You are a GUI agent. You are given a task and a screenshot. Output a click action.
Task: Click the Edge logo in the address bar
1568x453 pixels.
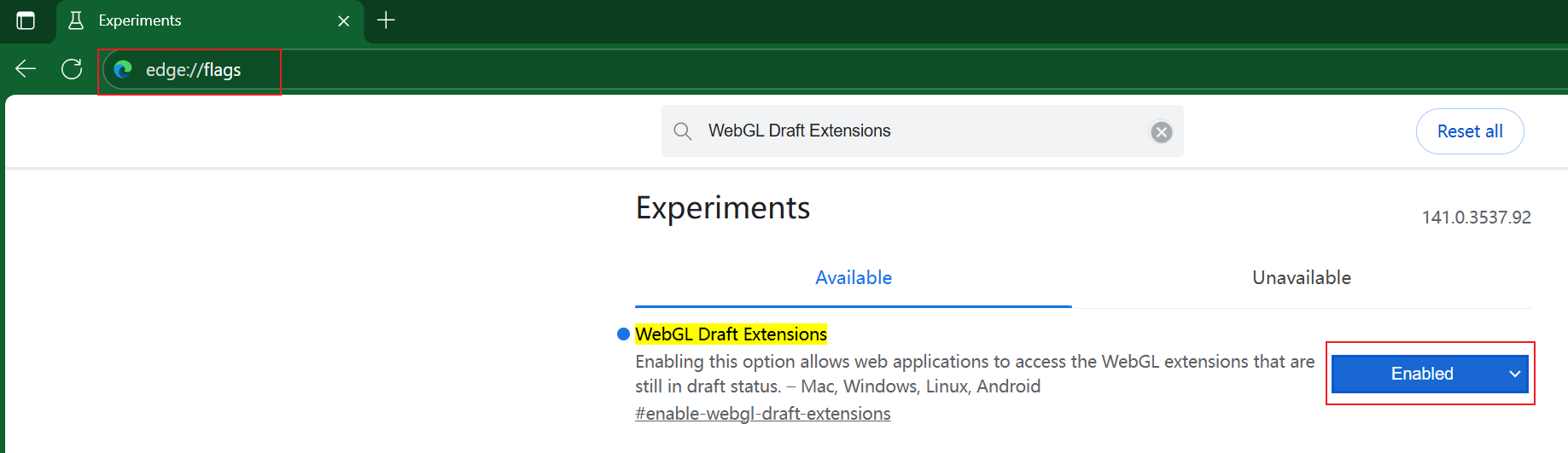tap(124, 70)
